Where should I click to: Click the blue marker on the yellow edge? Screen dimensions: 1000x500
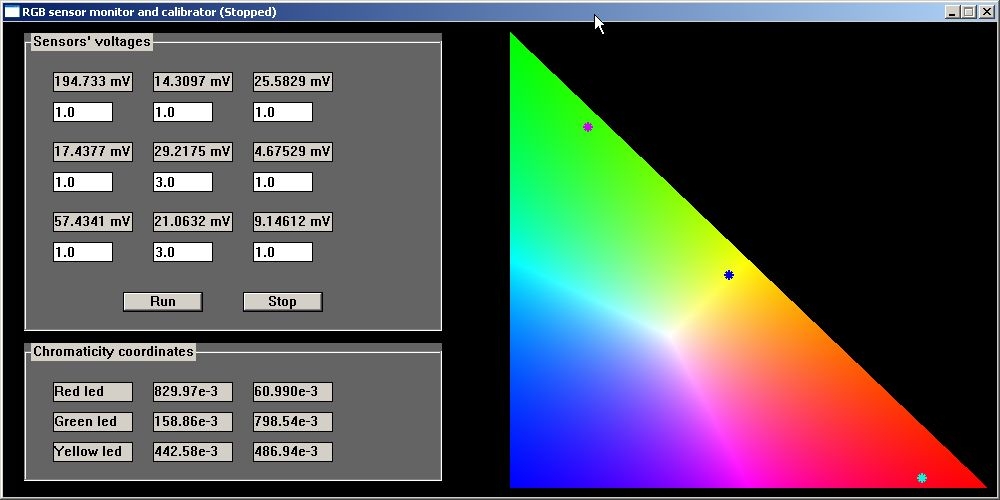point(729,275)
